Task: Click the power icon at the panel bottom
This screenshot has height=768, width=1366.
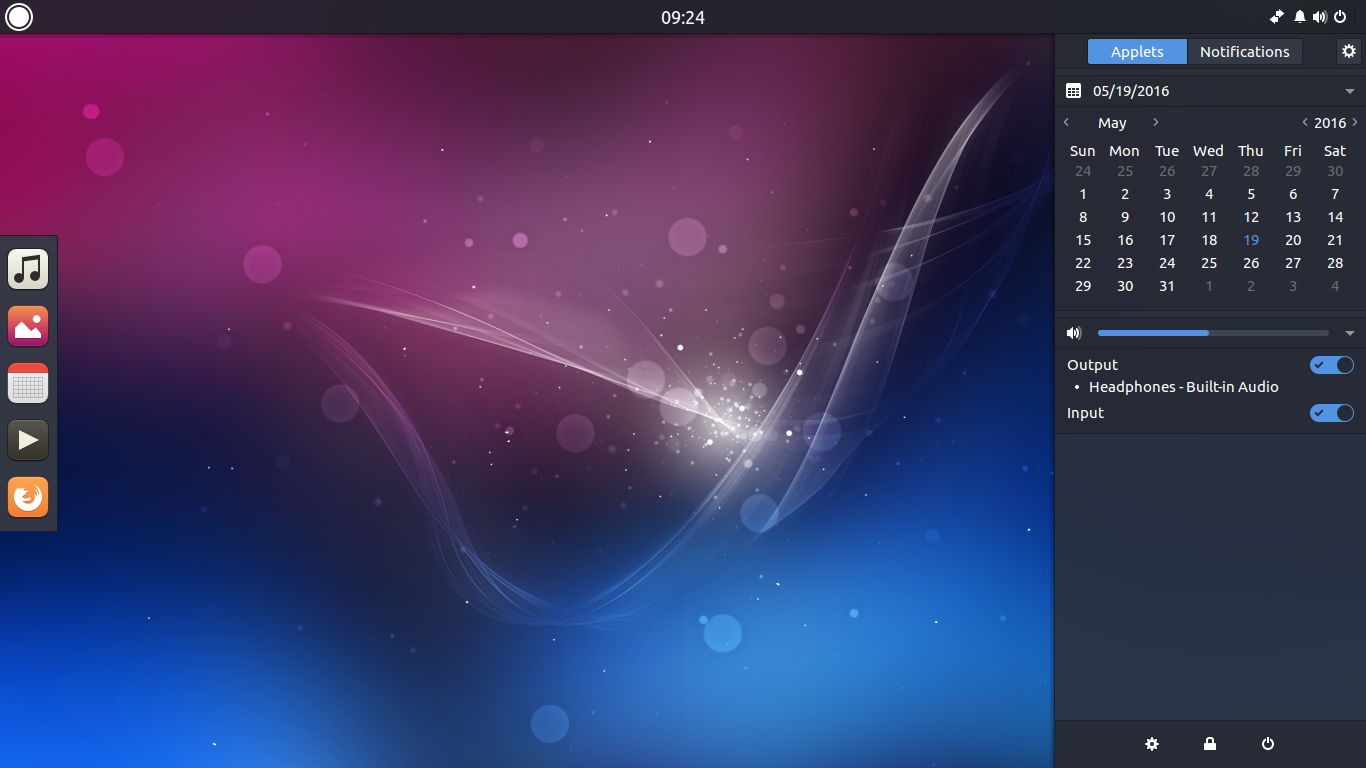Action: (1267, 744)
